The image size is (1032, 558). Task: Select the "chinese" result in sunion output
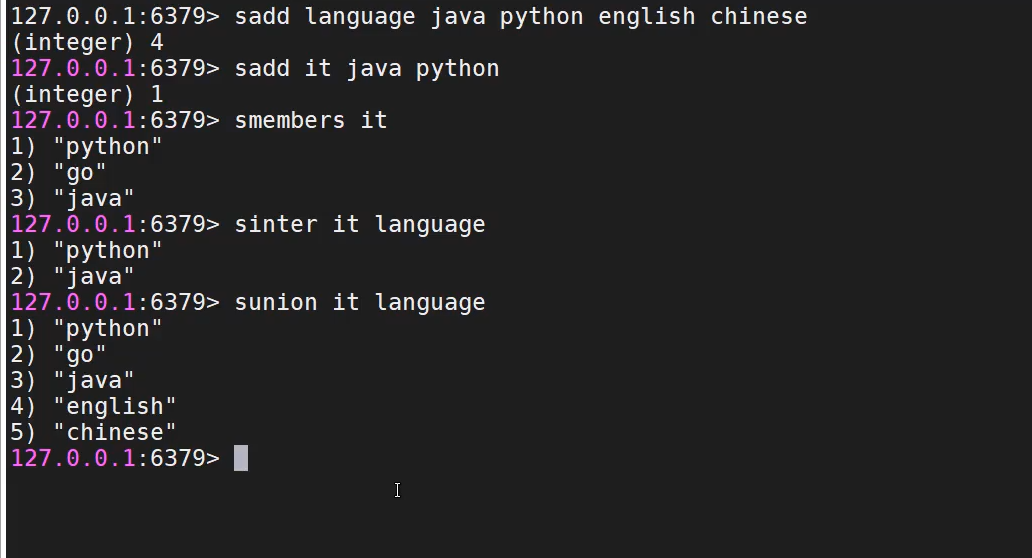point(115,432)
